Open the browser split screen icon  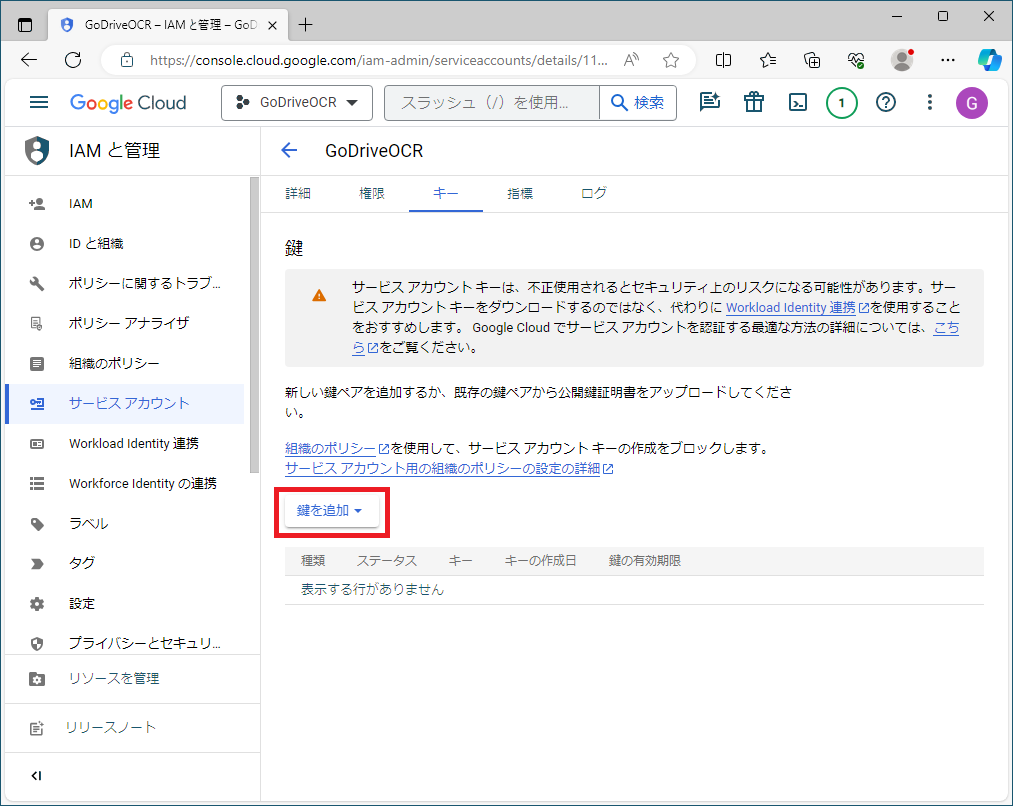click(724, 61)
